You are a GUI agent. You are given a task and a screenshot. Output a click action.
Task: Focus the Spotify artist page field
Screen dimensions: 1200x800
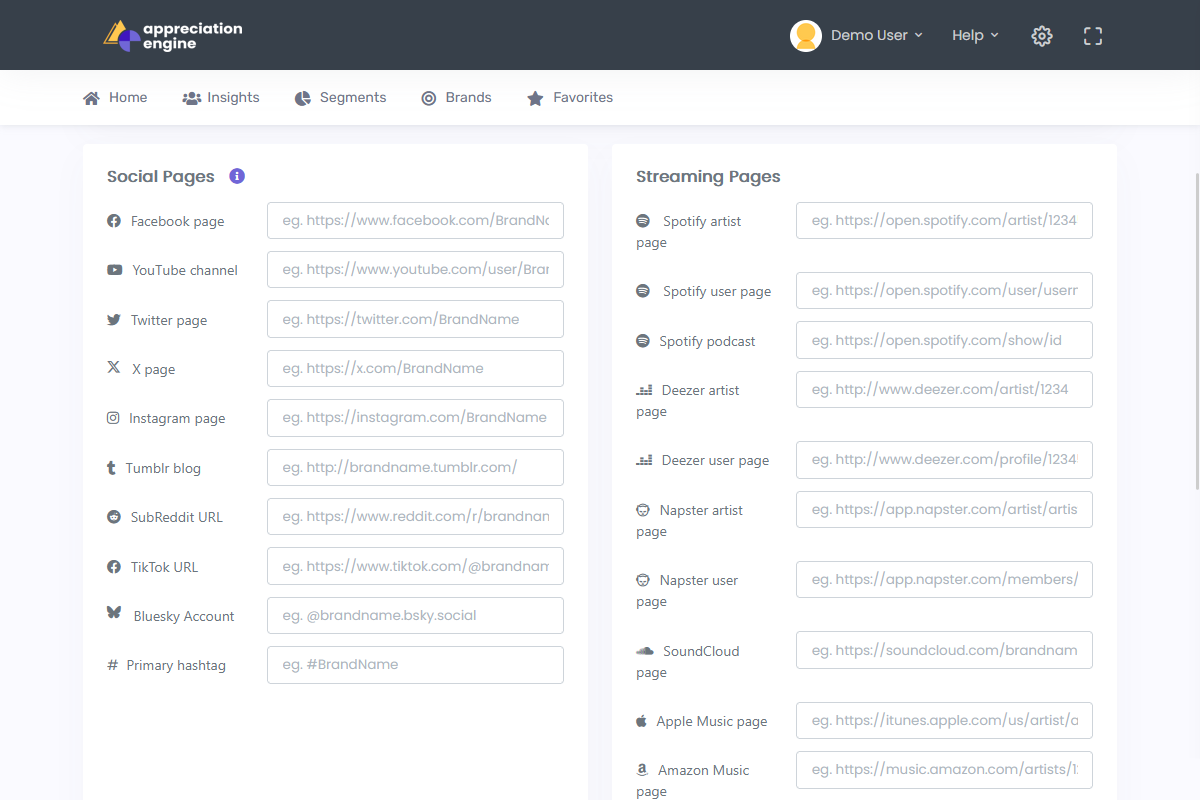click(x=944, y=220)
